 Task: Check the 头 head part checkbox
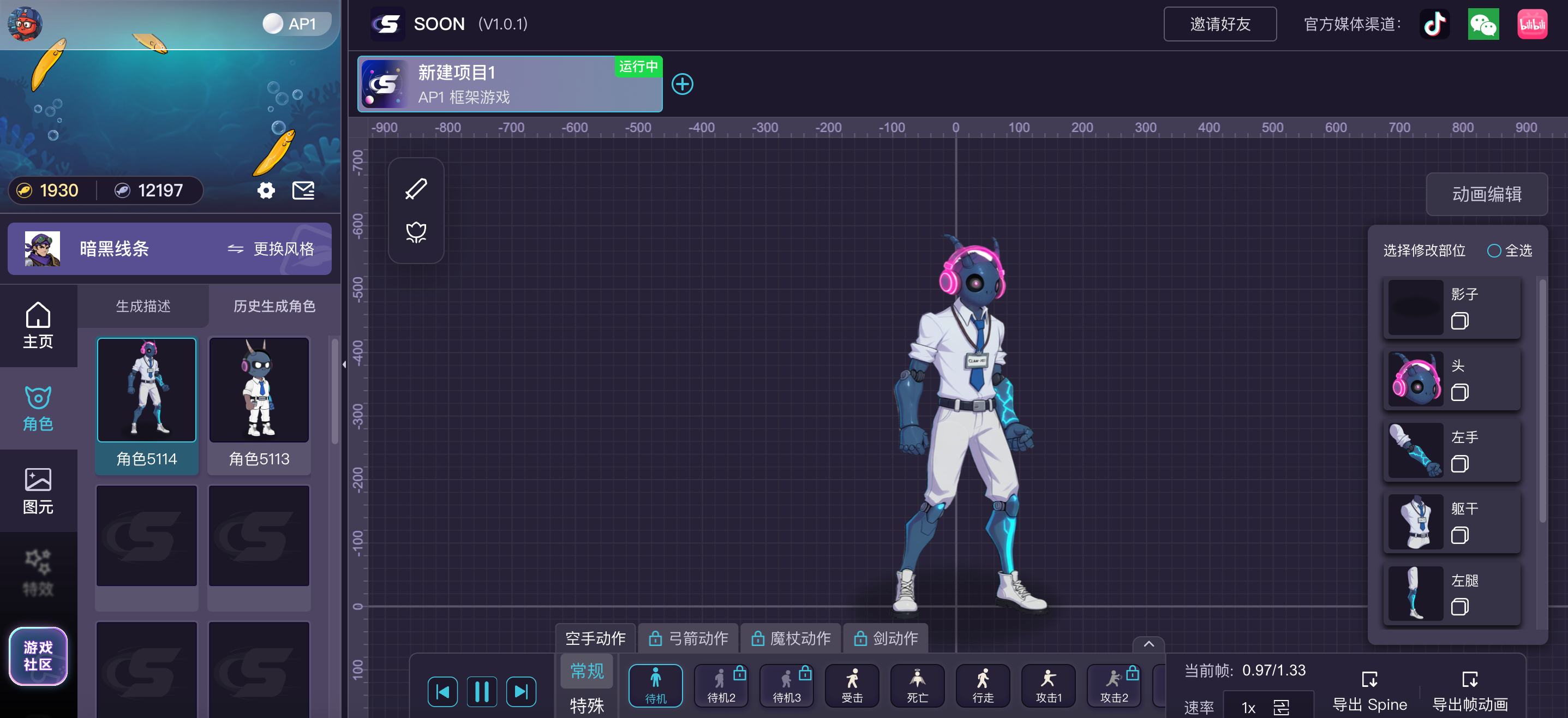point(1459,392)
